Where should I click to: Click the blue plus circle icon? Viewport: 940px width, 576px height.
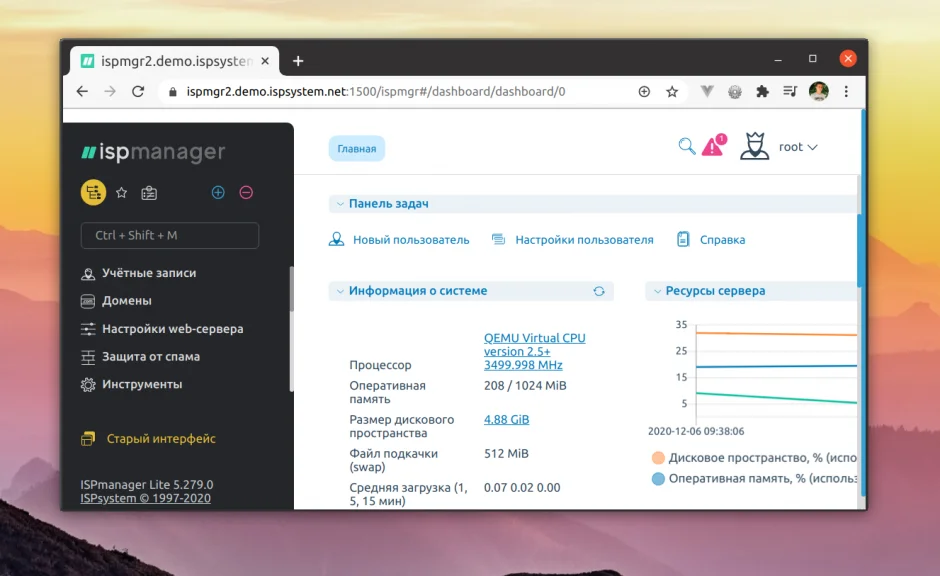pyautogui.click(x=218, y=192)
